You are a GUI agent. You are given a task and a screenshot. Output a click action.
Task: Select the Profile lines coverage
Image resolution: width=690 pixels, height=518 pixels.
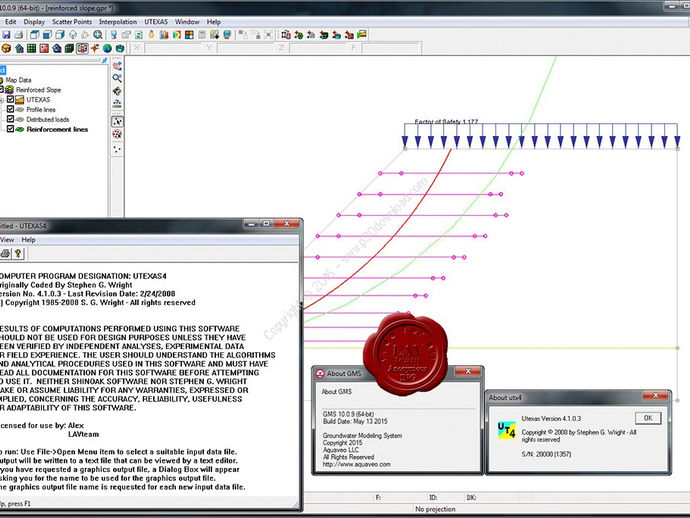pos(41,110)
